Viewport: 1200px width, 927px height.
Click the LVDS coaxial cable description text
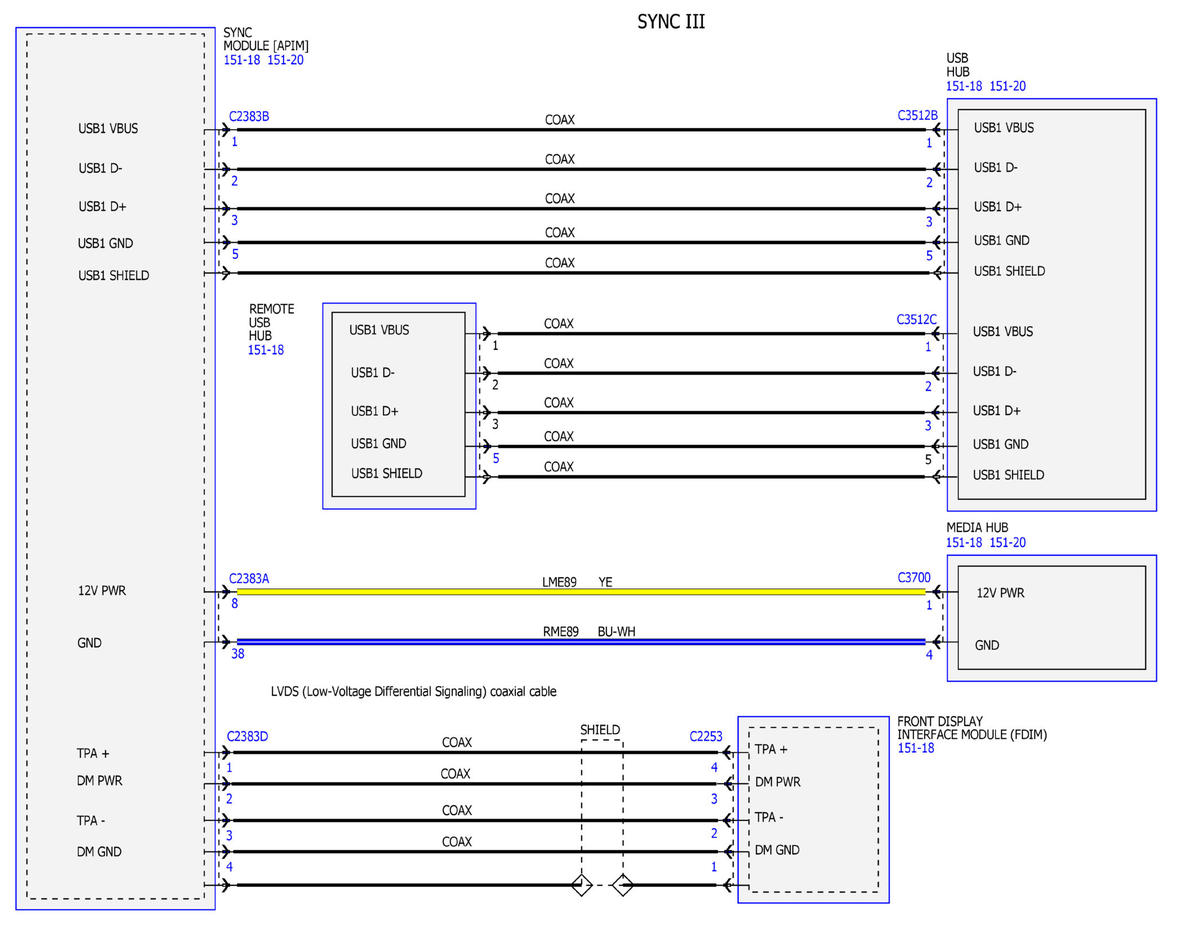pyautogui.click(x=413, y=691)
